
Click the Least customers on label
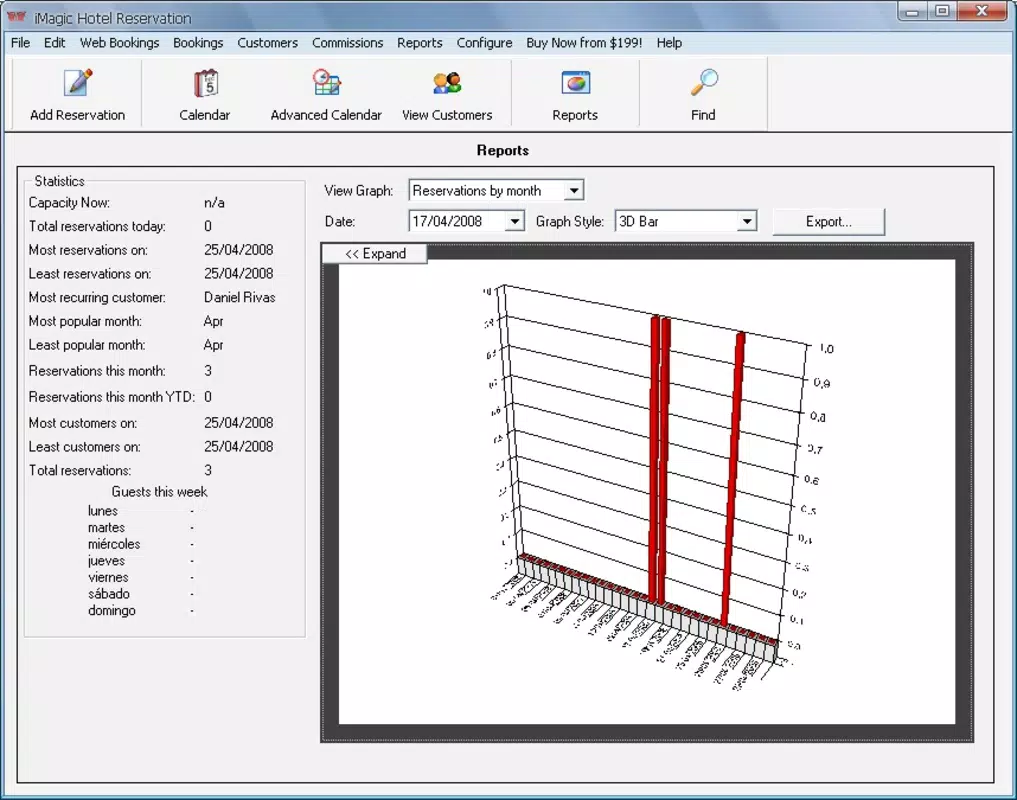click(x=84, y=446)
